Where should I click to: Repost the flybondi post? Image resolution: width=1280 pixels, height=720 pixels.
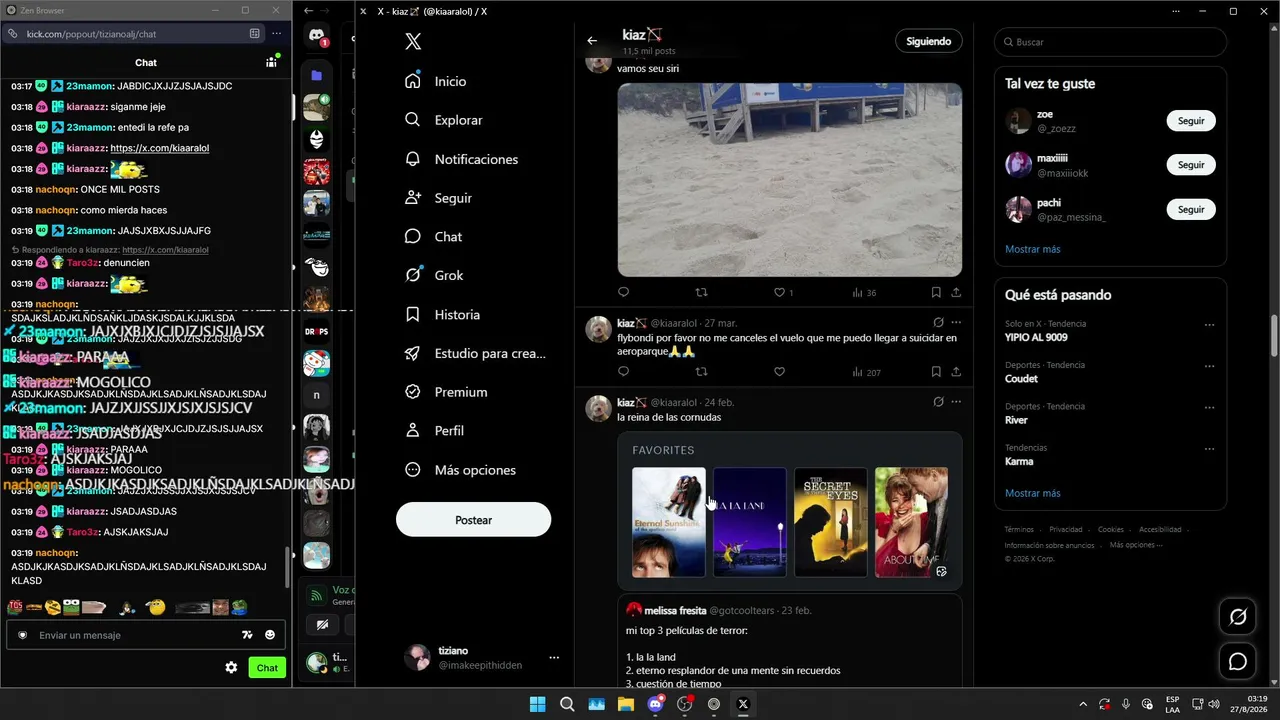coord(701,372)
